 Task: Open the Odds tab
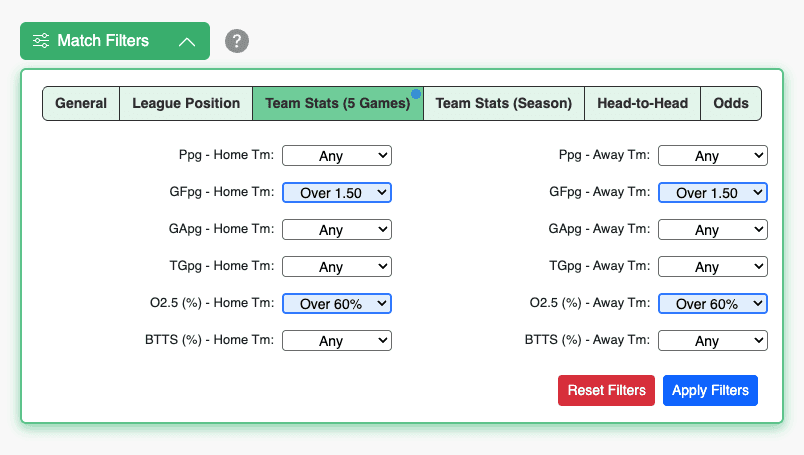(x=731, y=103)
